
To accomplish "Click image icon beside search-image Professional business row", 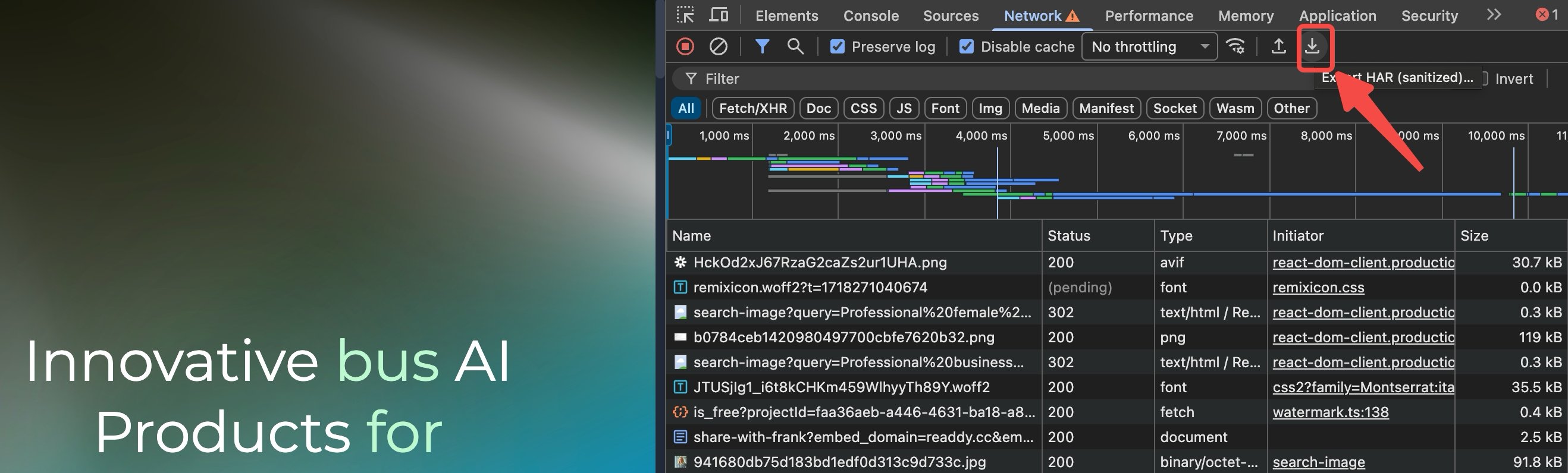I will pyautogui.click(x=680, y=362).
